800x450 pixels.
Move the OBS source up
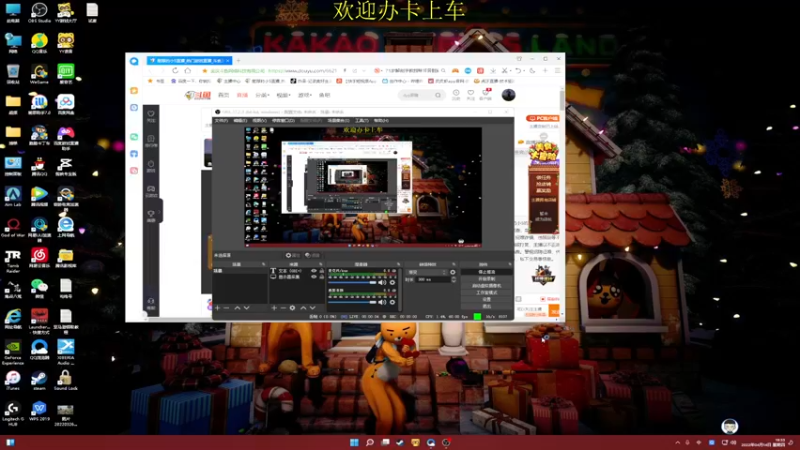pos(303,308)
